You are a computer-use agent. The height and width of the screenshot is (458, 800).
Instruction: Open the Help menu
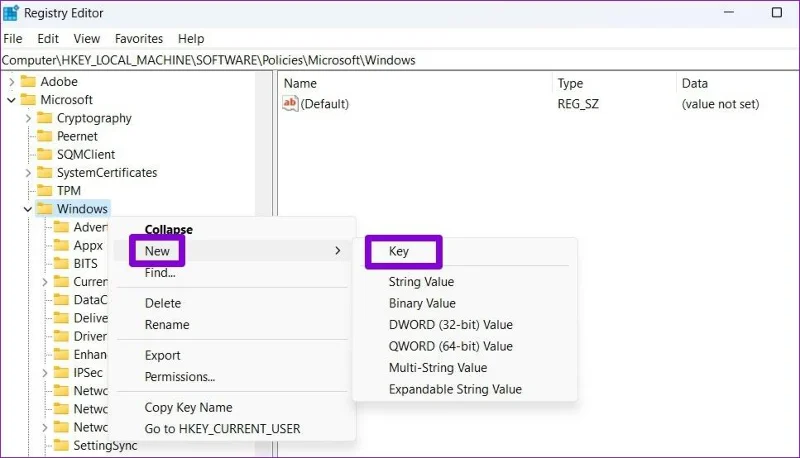pos(191,39)
